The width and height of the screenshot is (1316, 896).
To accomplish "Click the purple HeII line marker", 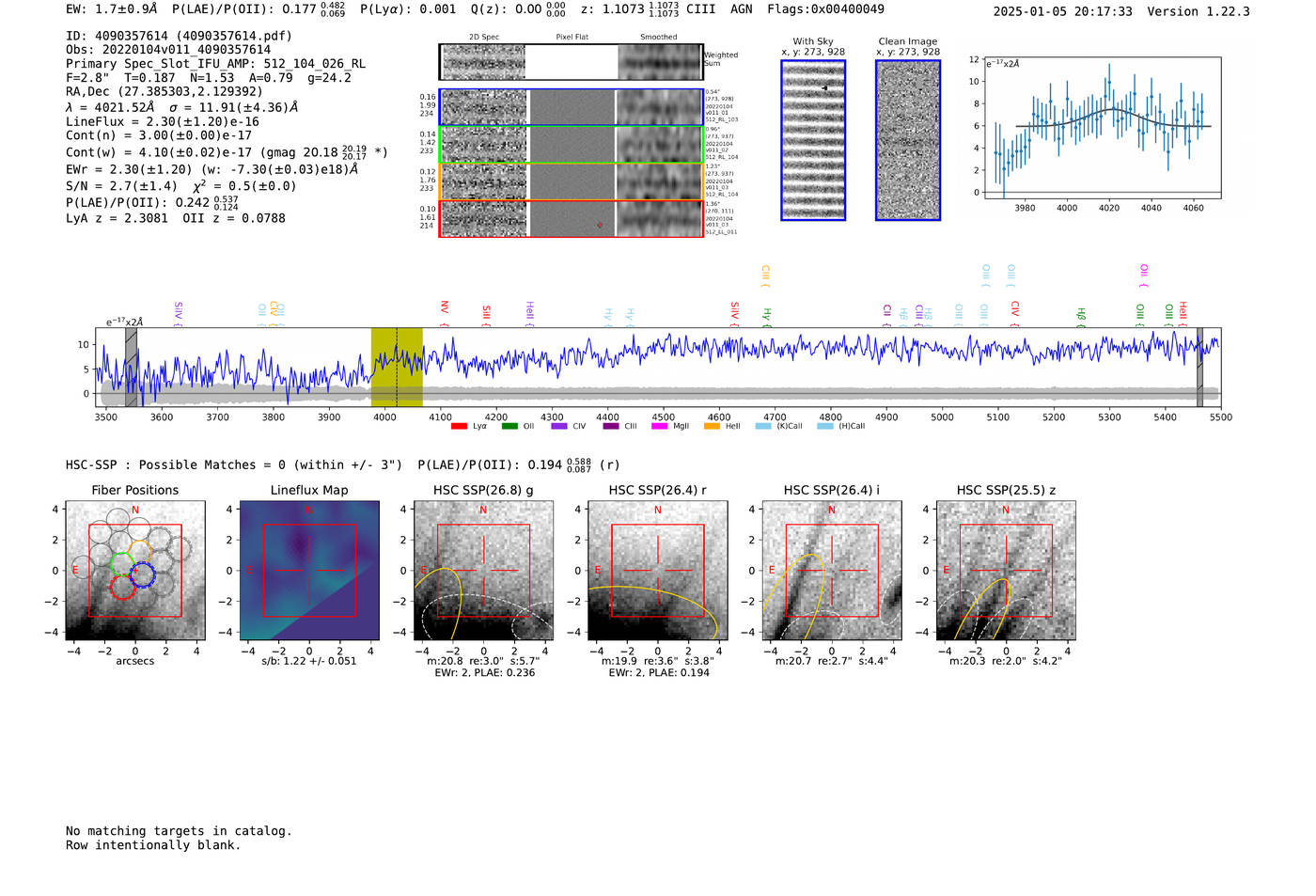I will point(529,314).
